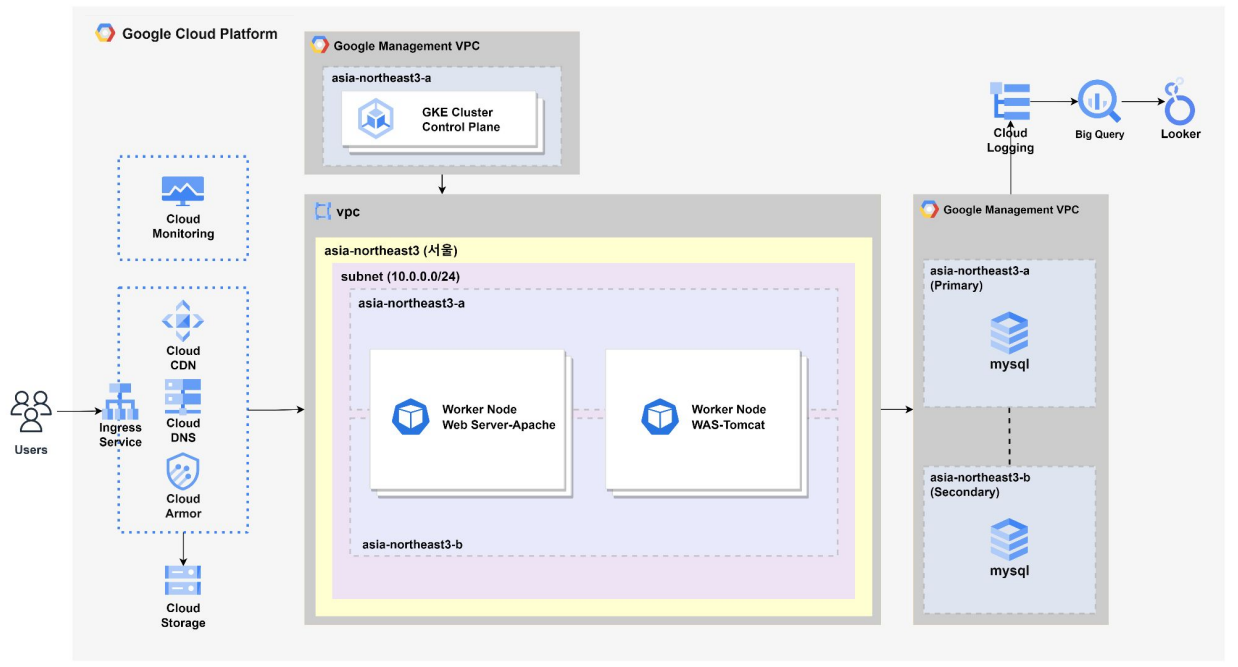Select the vpc network icon
1238x667 pixels.
pos(322,211)
